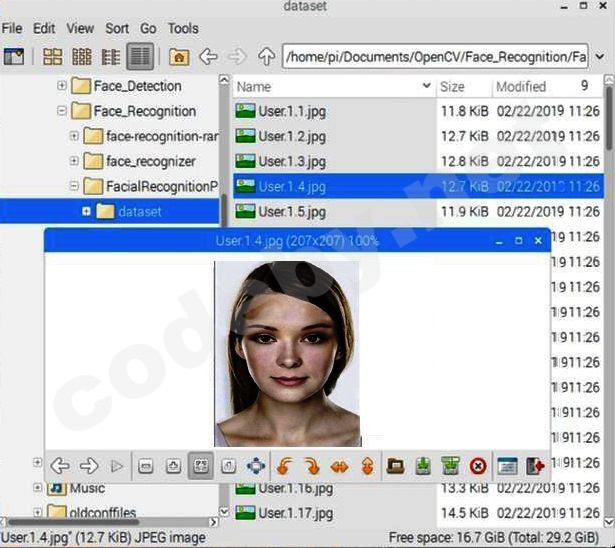Select the User.1.3.jpg file row
This screenshot has height=548, width=615.
[418, 161]
